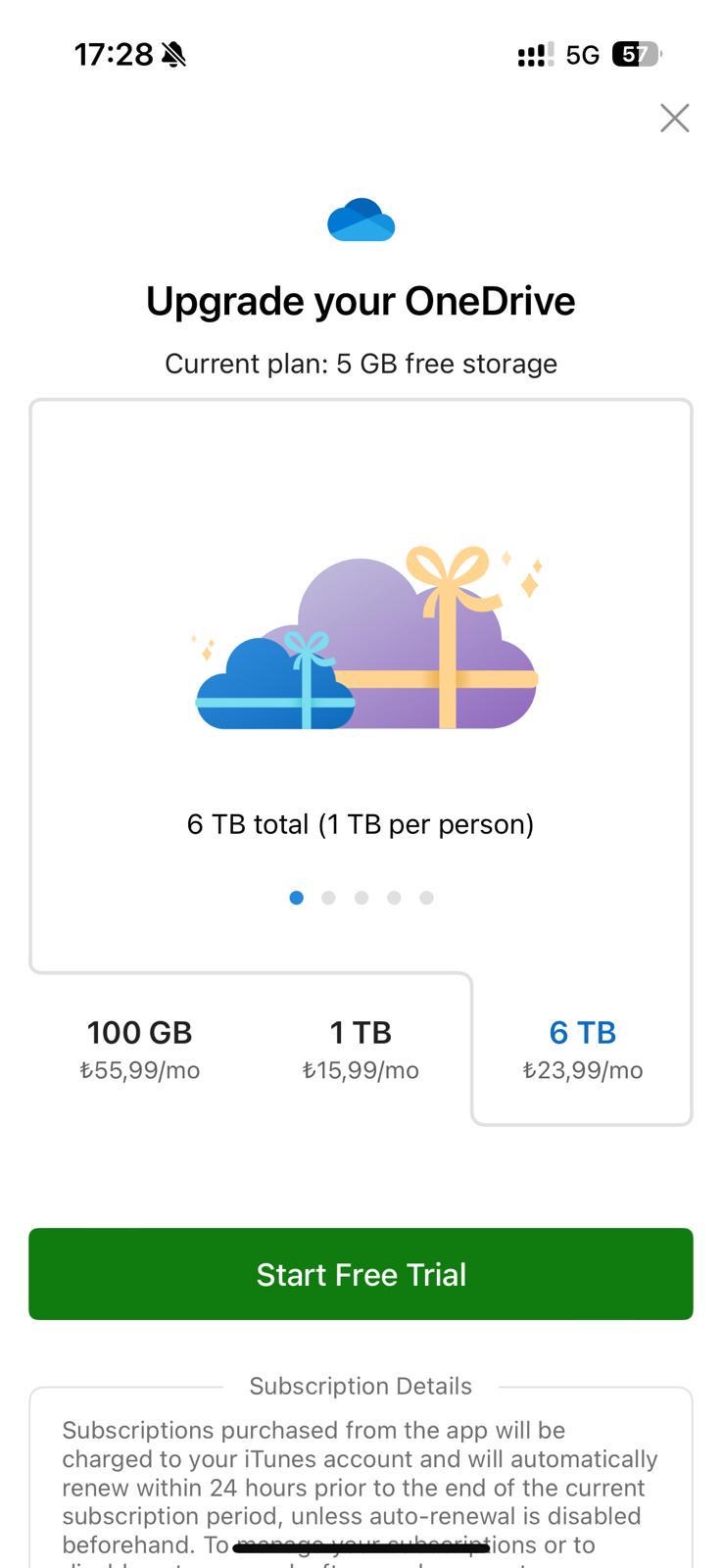Screen dimensions: 723x1568
Task: Tap the silent mode bell icon
Action: tap(173, 55)
